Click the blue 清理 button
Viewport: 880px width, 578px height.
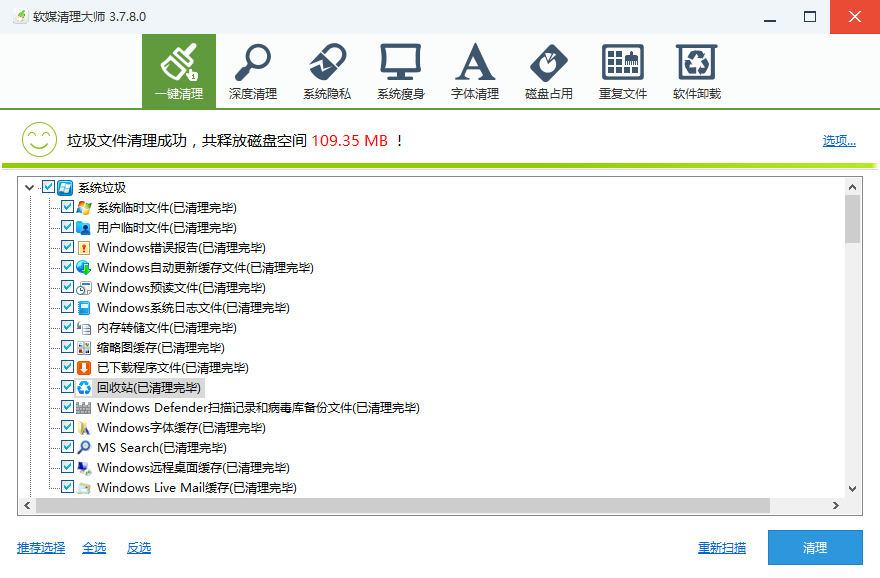click(814, 547)
